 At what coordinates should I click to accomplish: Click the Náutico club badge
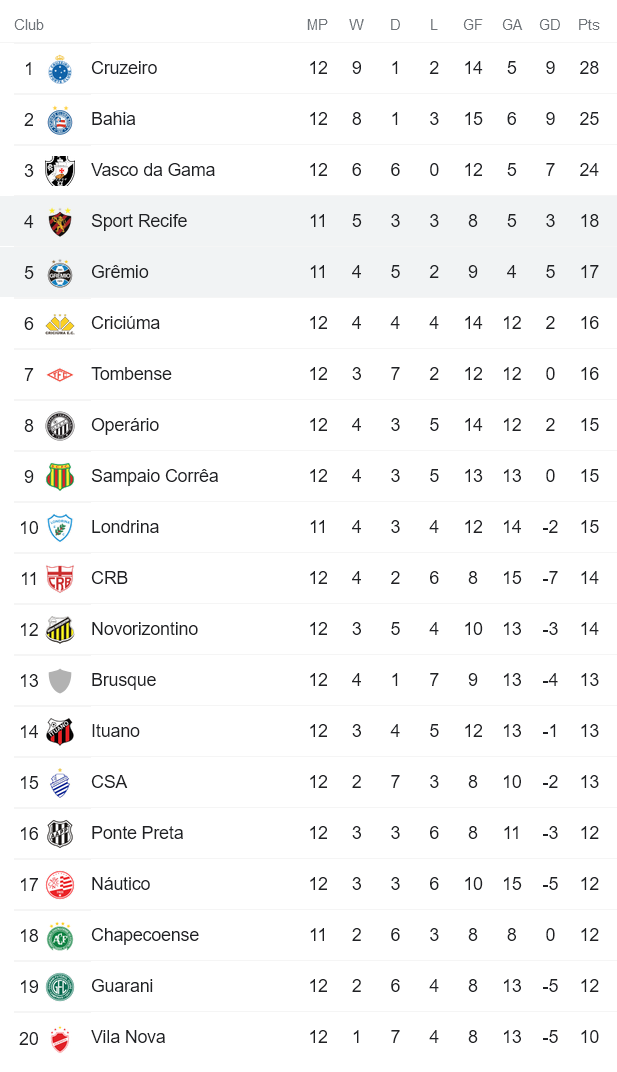point(60,884)
